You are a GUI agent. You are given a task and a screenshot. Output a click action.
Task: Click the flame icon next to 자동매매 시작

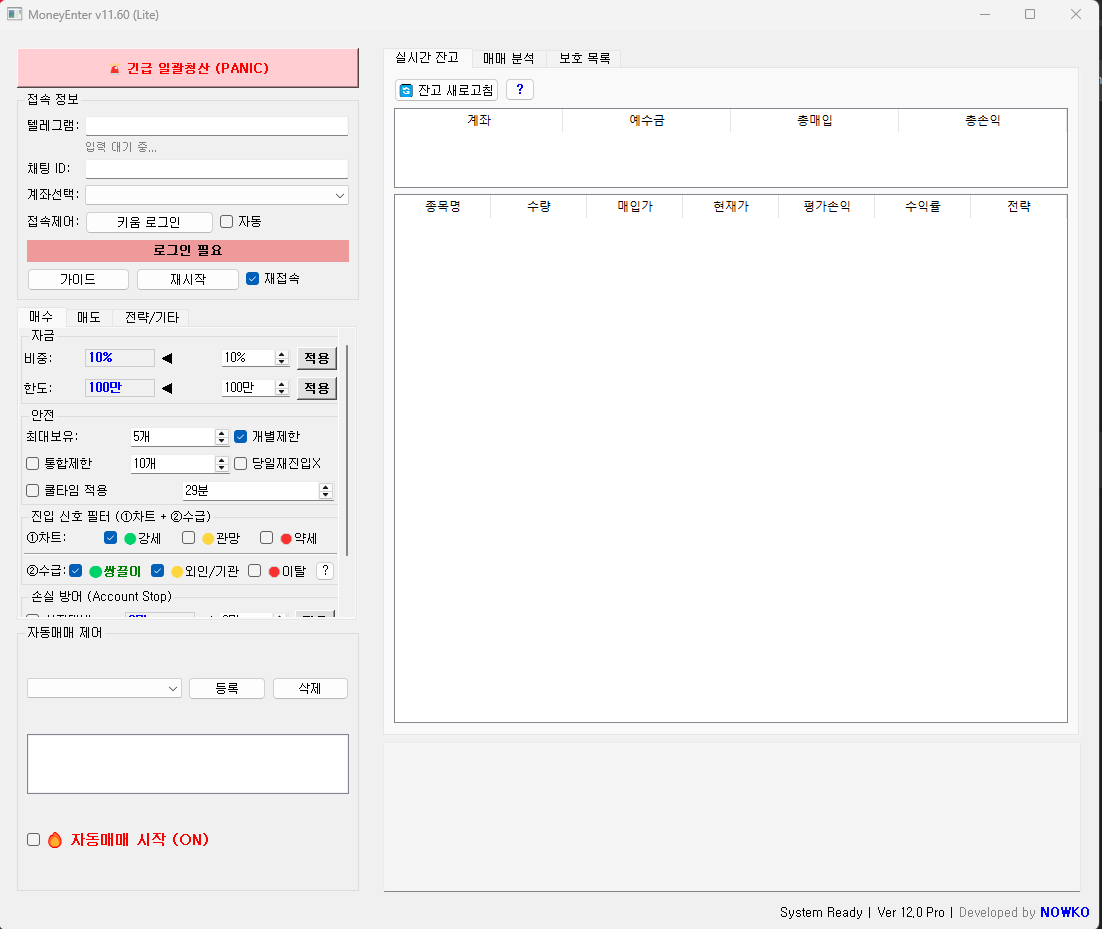pos(55,839)
